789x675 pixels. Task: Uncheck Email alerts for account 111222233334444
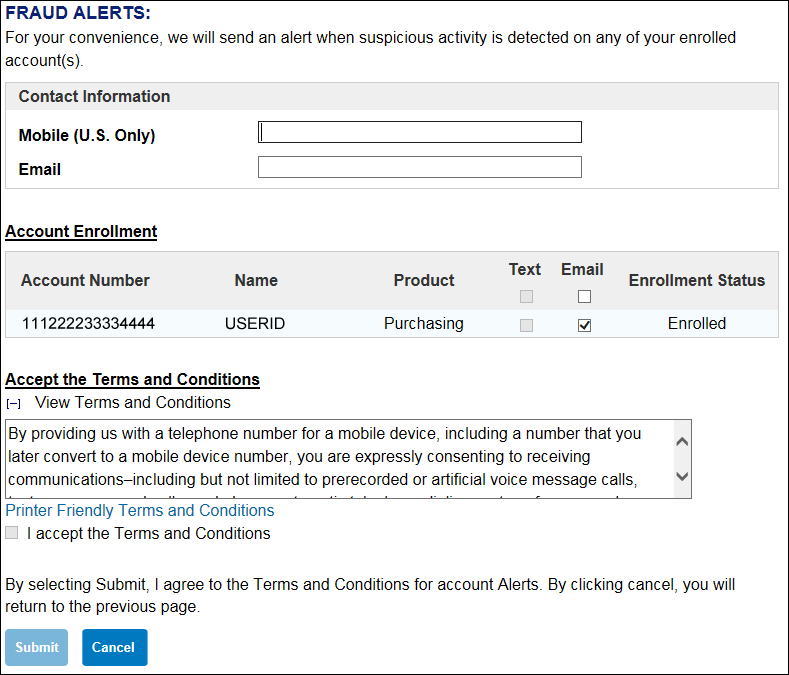click(584, 325)
